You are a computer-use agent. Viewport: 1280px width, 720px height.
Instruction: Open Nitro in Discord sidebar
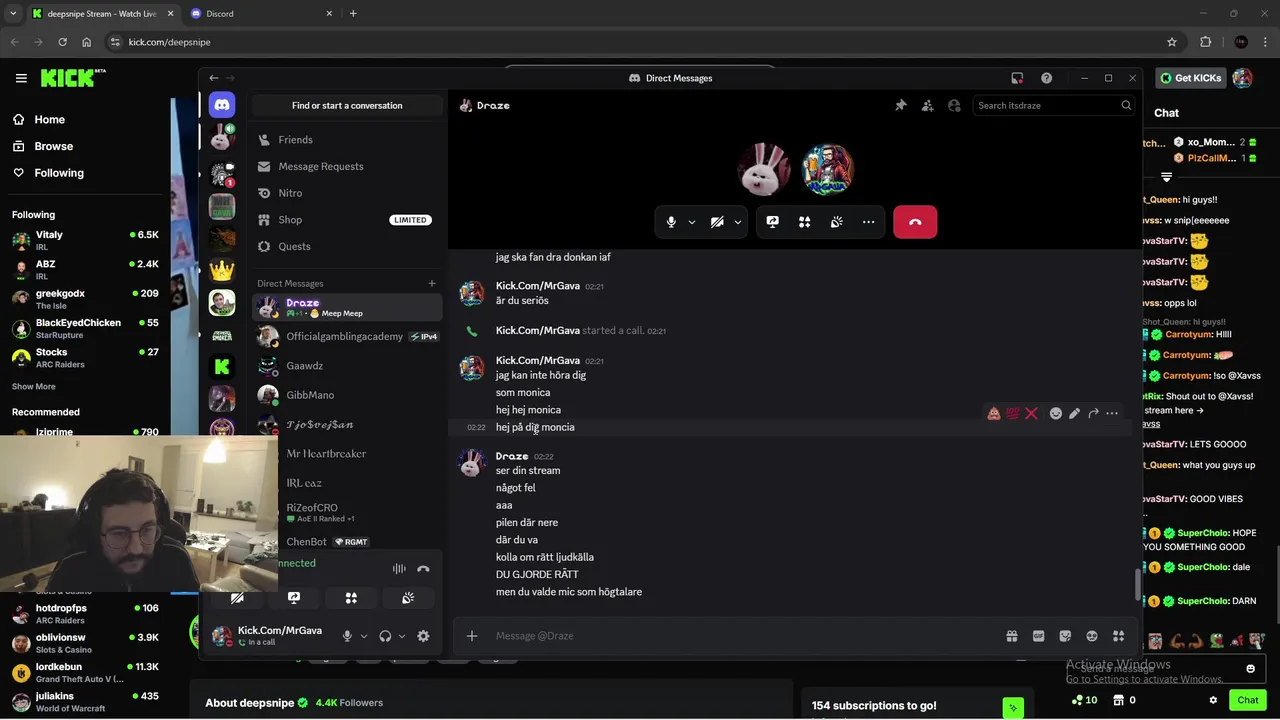pos(347,193)
